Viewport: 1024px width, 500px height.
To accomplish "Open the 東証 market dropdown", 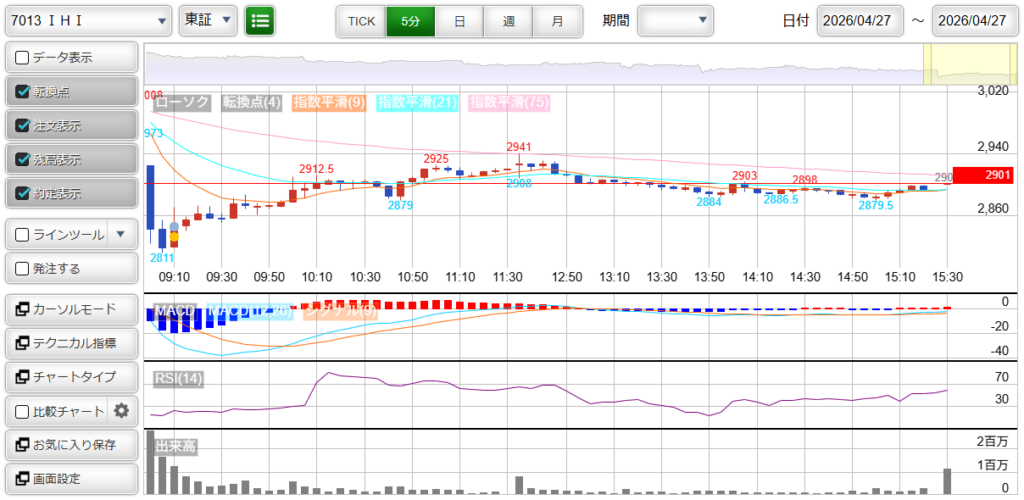I will (208, 20).
